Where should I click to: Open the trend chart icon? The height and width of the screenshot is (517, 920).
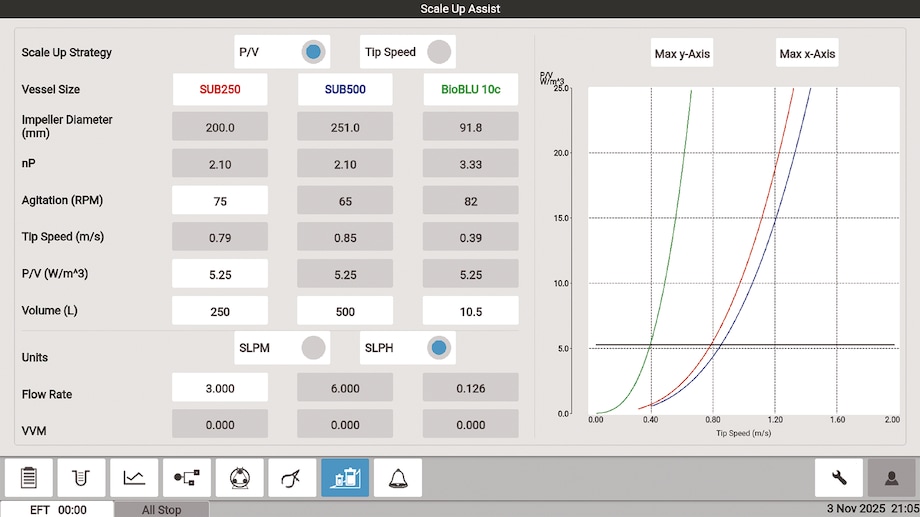[x=134, y=478]
